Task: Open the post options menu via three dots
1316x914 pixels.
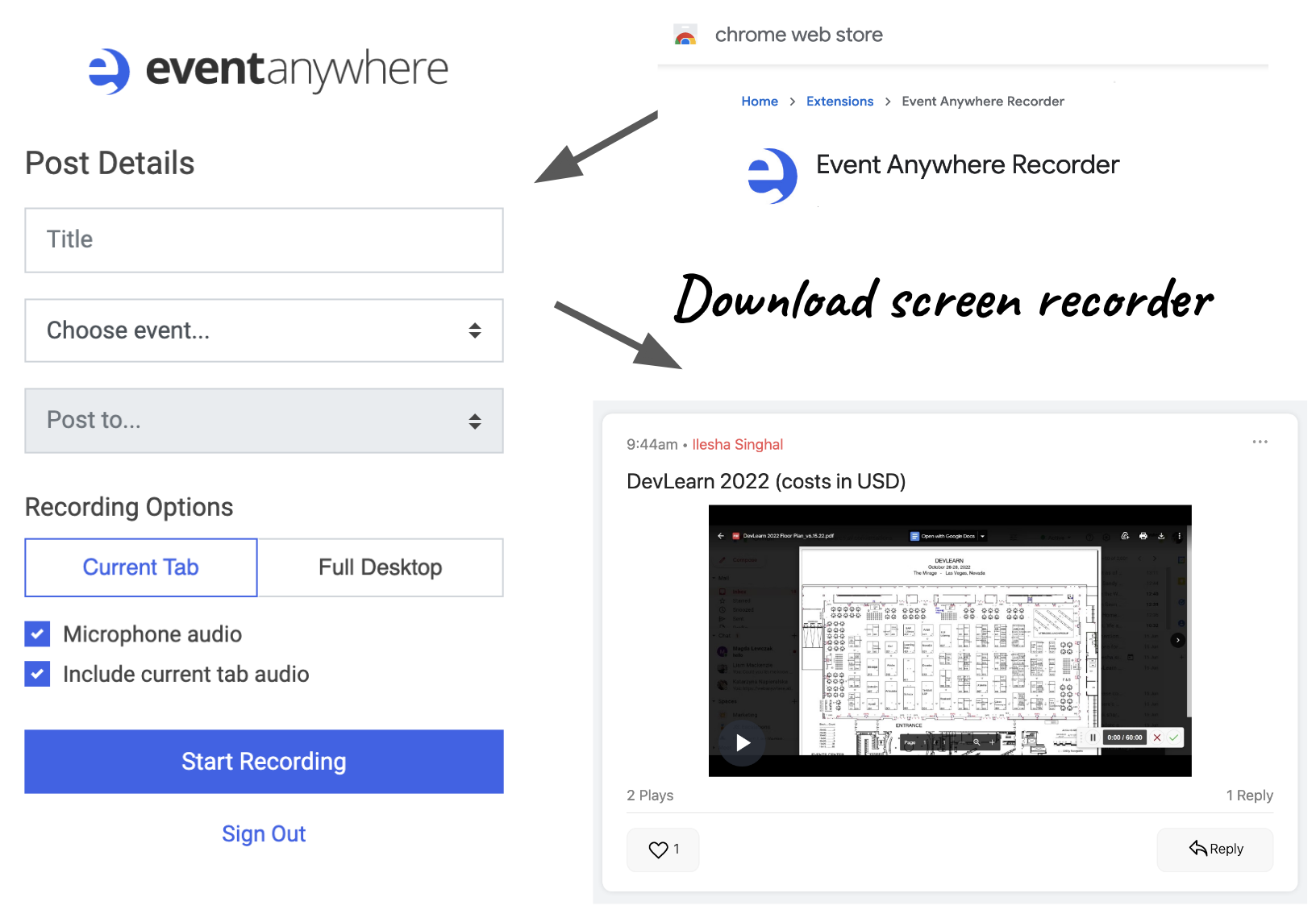Action: point(1260,442)
